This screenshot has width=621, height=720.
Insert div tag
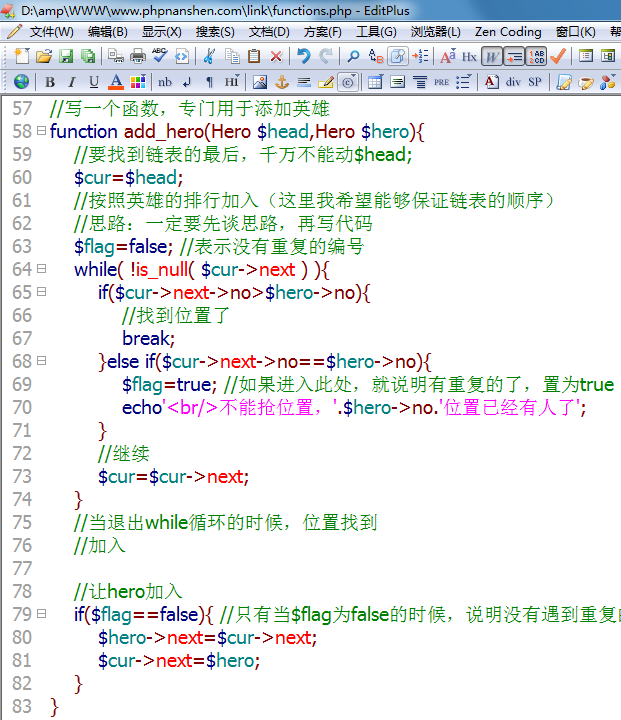coord(513,82)
